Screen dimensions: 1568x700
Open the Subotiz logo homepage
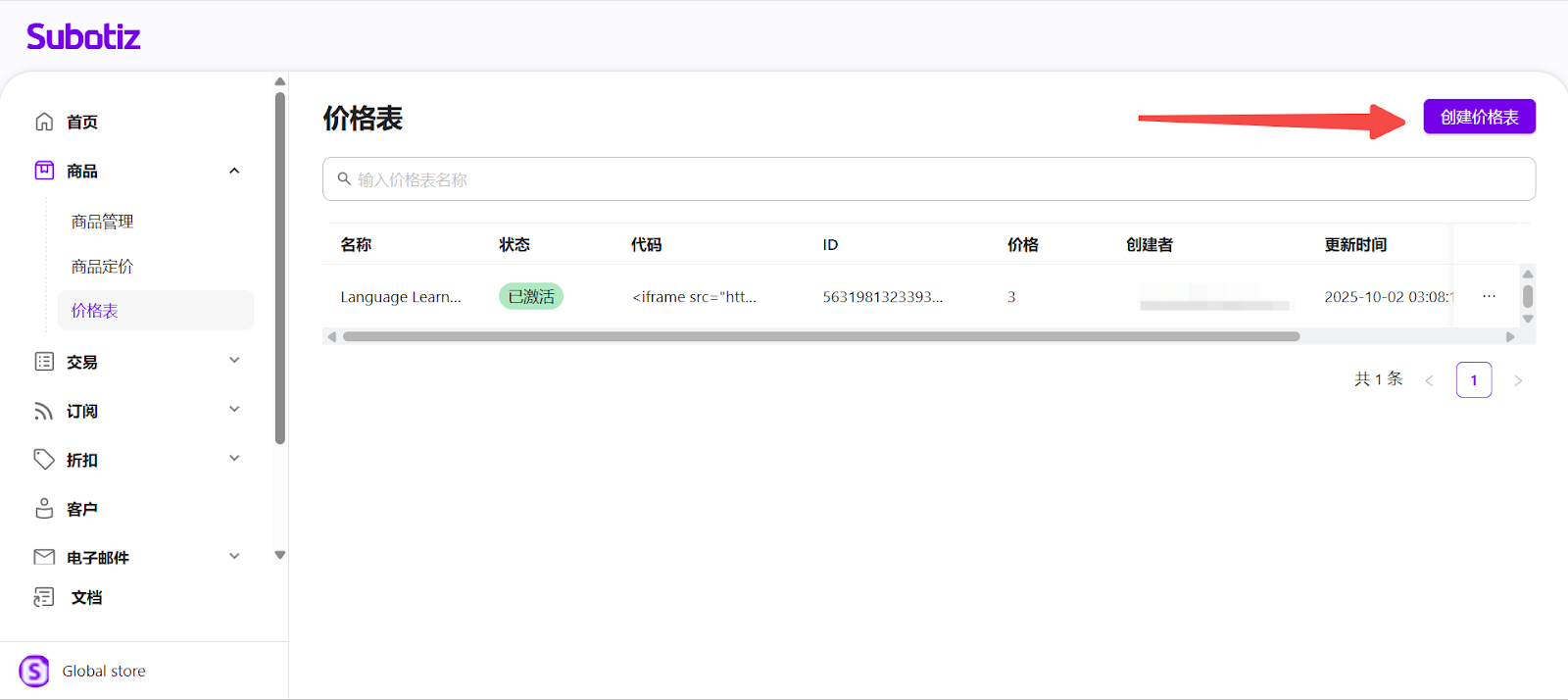83,37
